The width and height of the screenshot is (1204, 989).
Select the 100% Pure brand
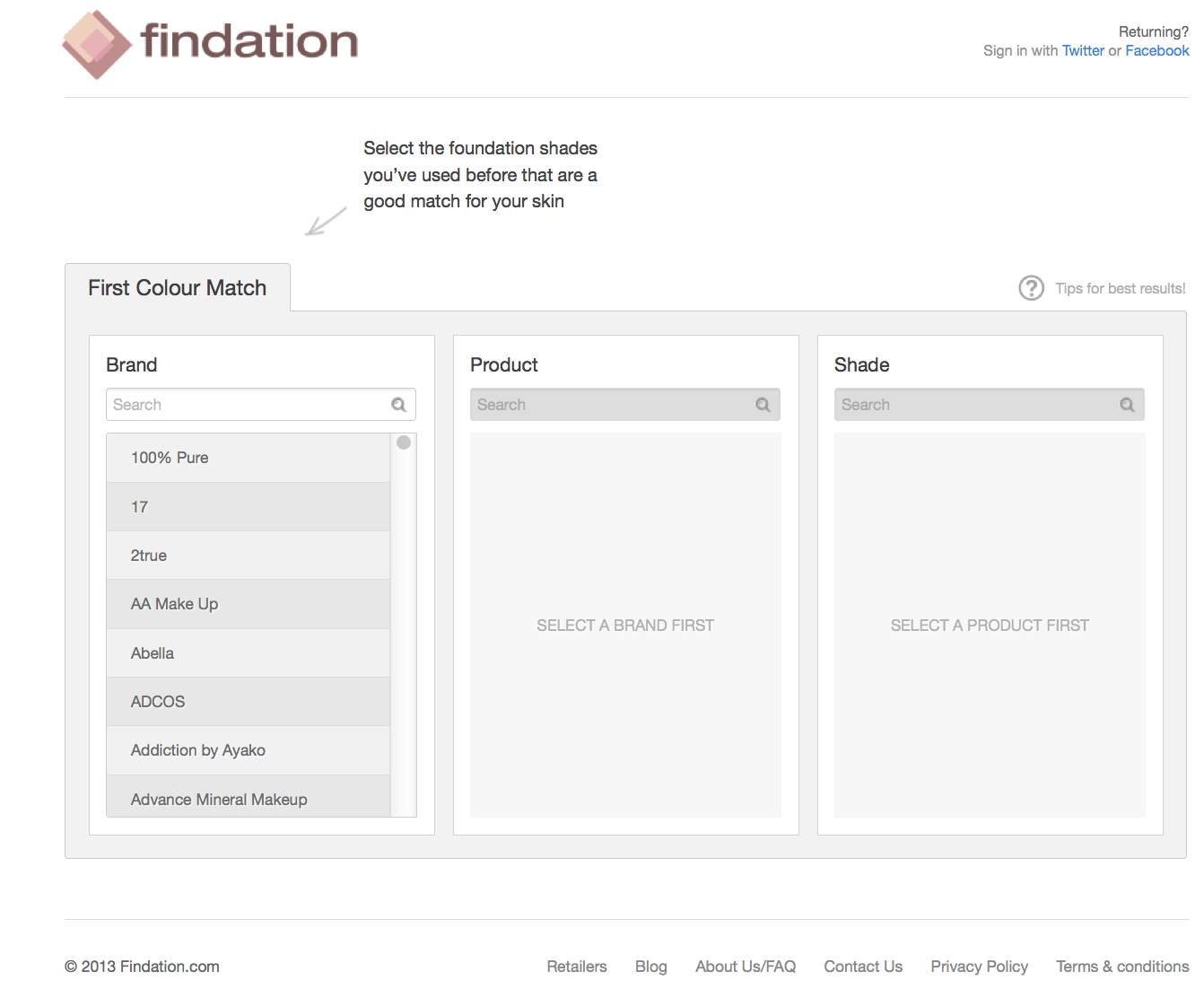[249, 458]
